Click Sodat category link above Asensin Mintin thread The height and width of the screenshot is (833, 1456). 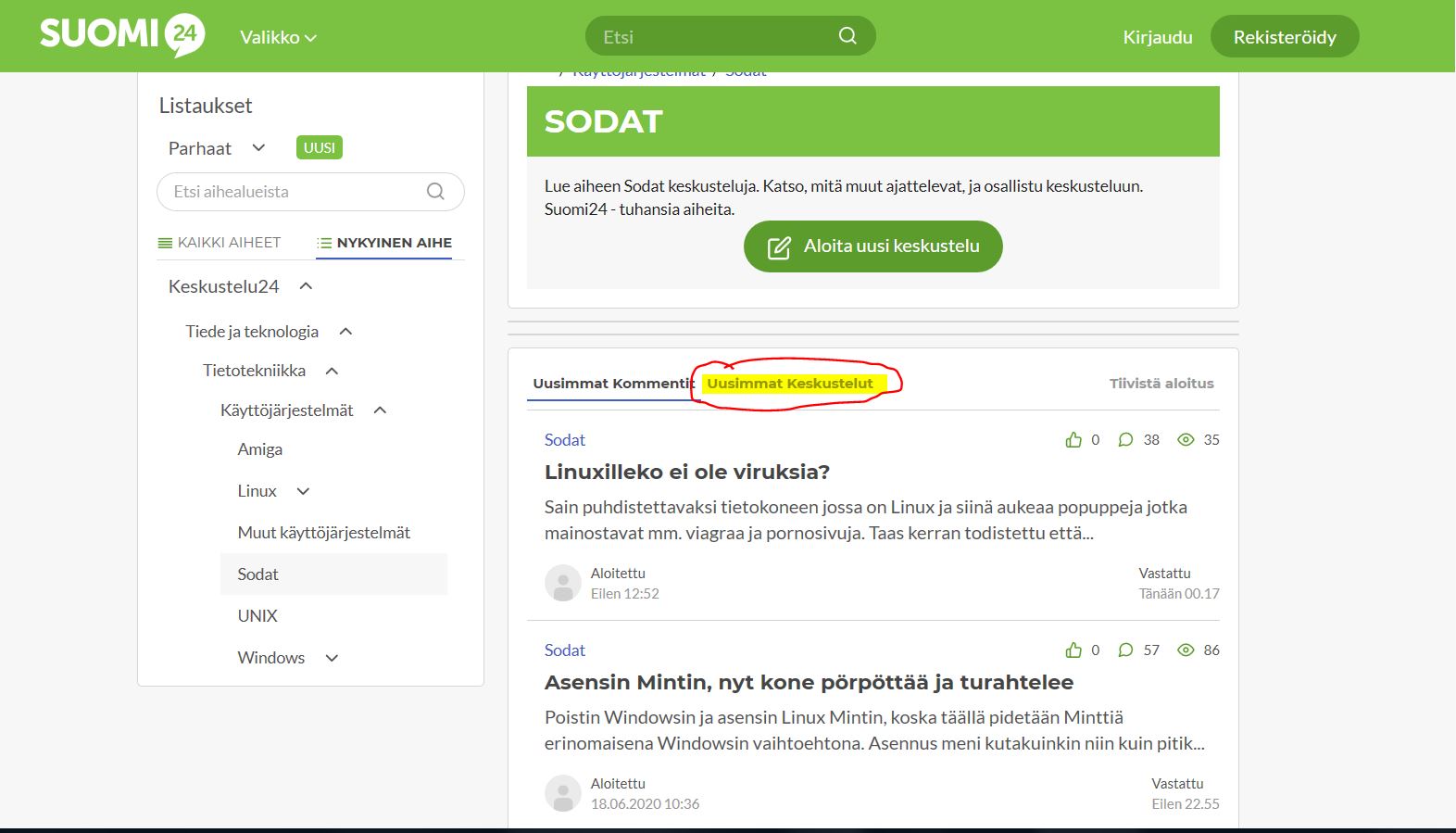click(x=565, y=650)
